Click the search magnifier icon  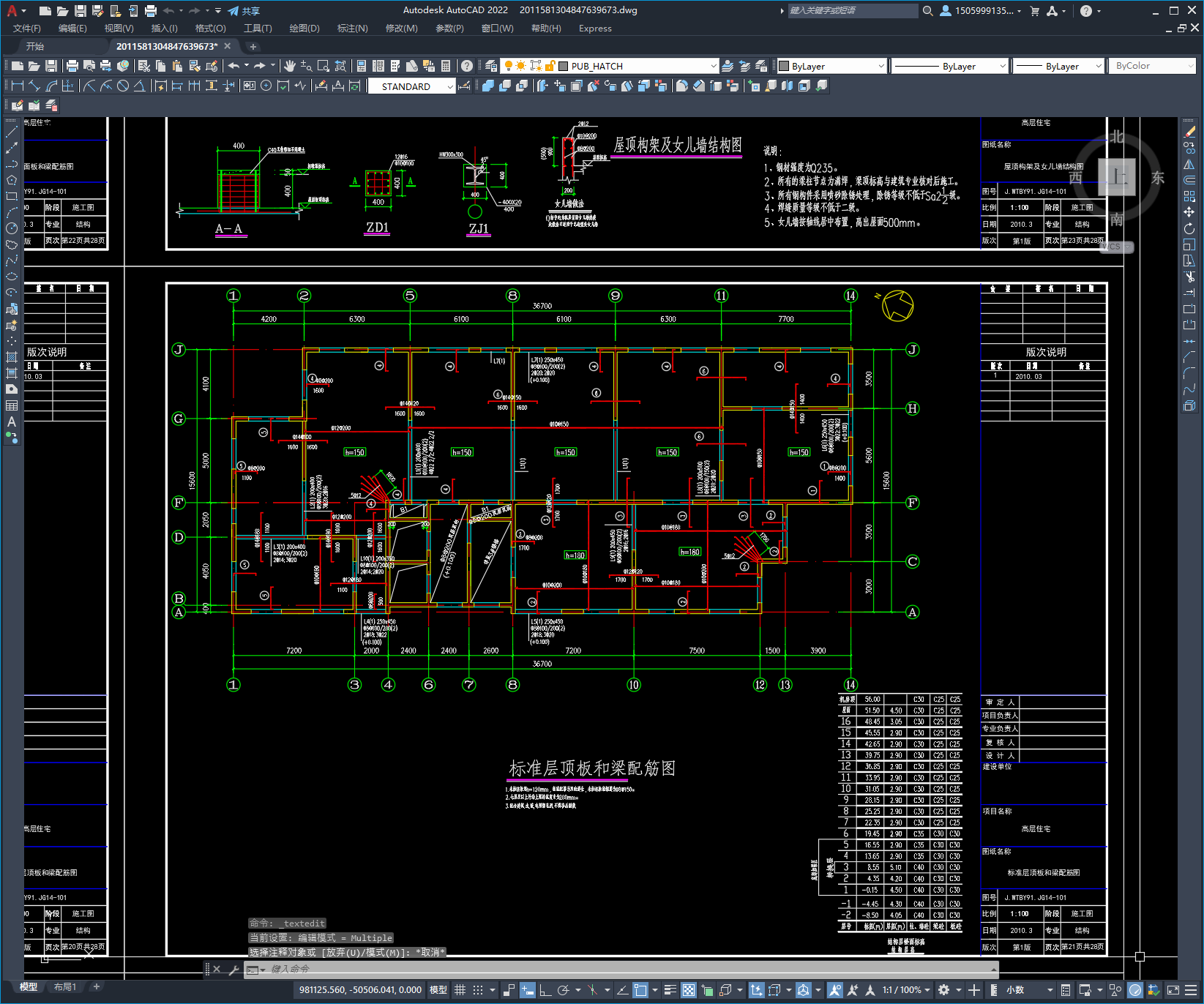[927, 10]
